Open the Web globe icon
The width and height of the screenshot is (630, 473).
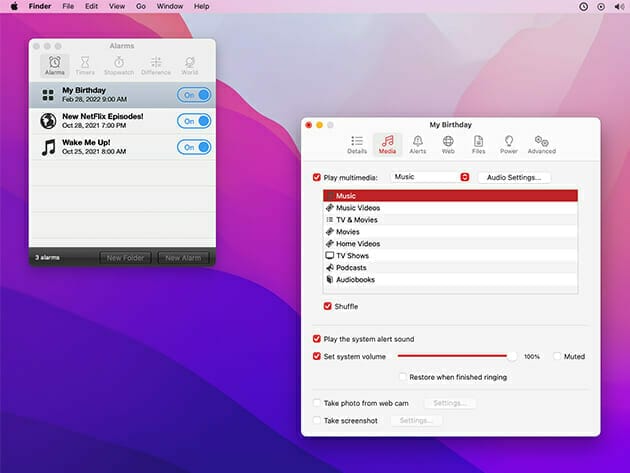click(448, 141)
